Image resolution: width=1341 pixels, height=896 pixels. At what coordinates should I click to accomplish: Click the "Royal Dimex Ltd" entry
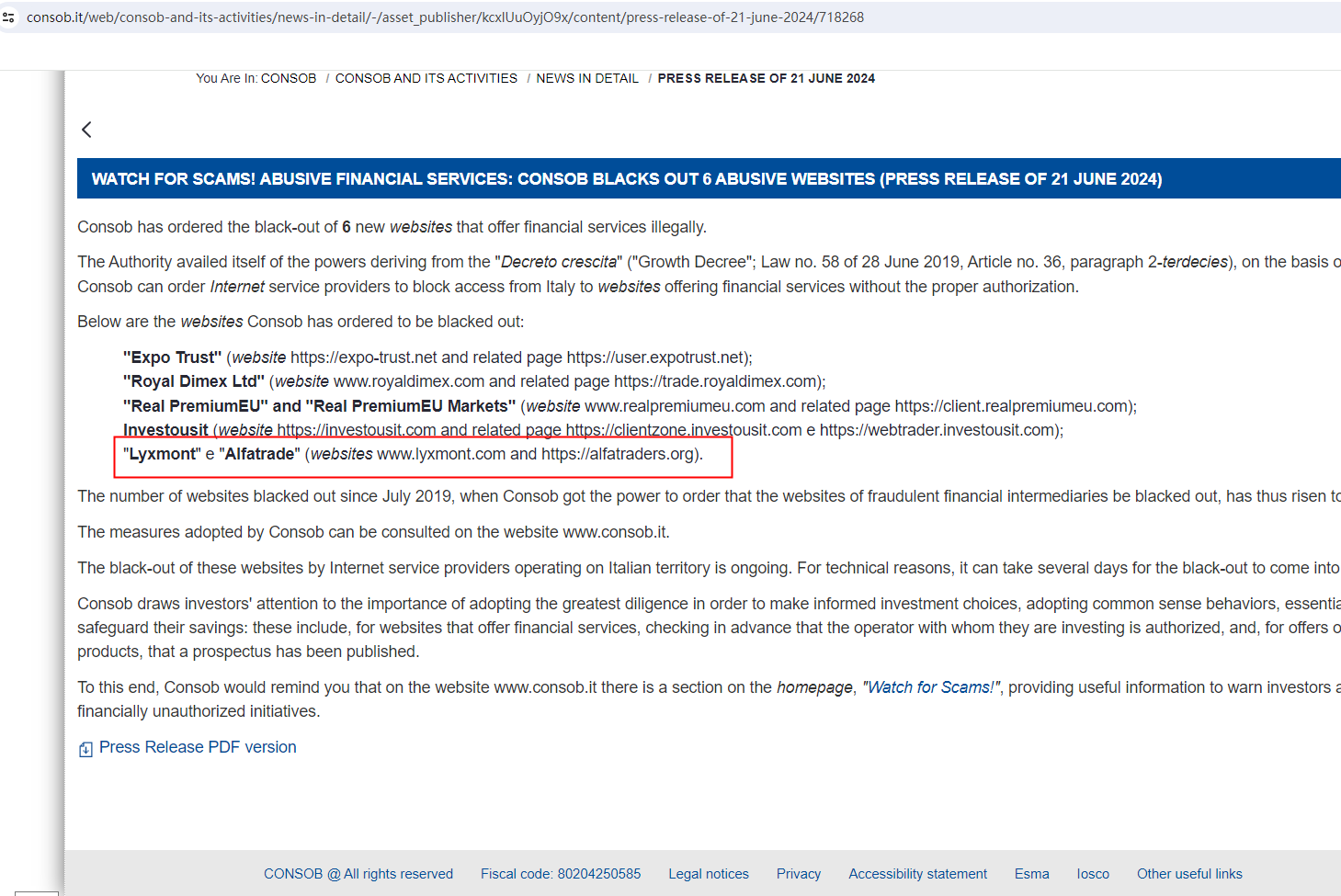pos(474,381)
